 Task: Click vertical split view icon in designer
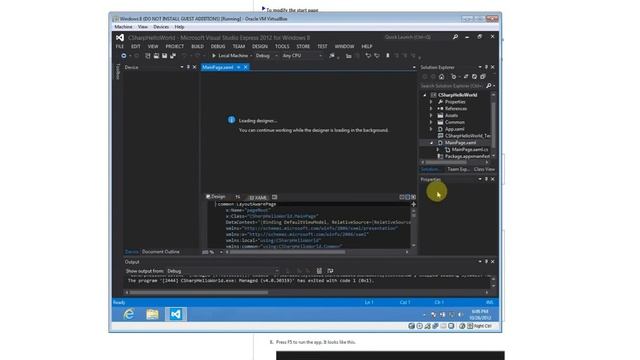pyautogui.click(x=402, y=197)
